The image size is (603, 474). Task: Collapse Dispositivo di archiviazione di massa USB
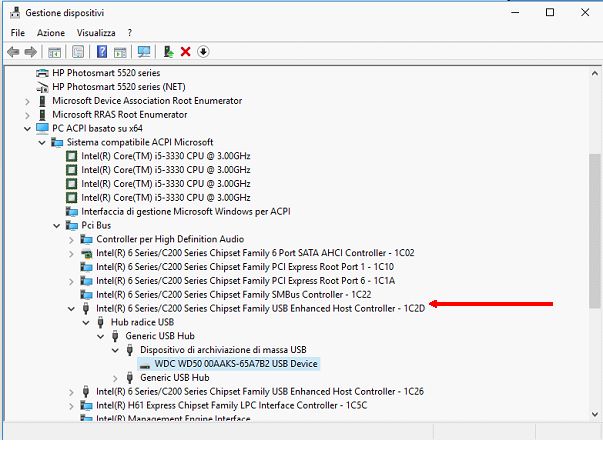115,350
